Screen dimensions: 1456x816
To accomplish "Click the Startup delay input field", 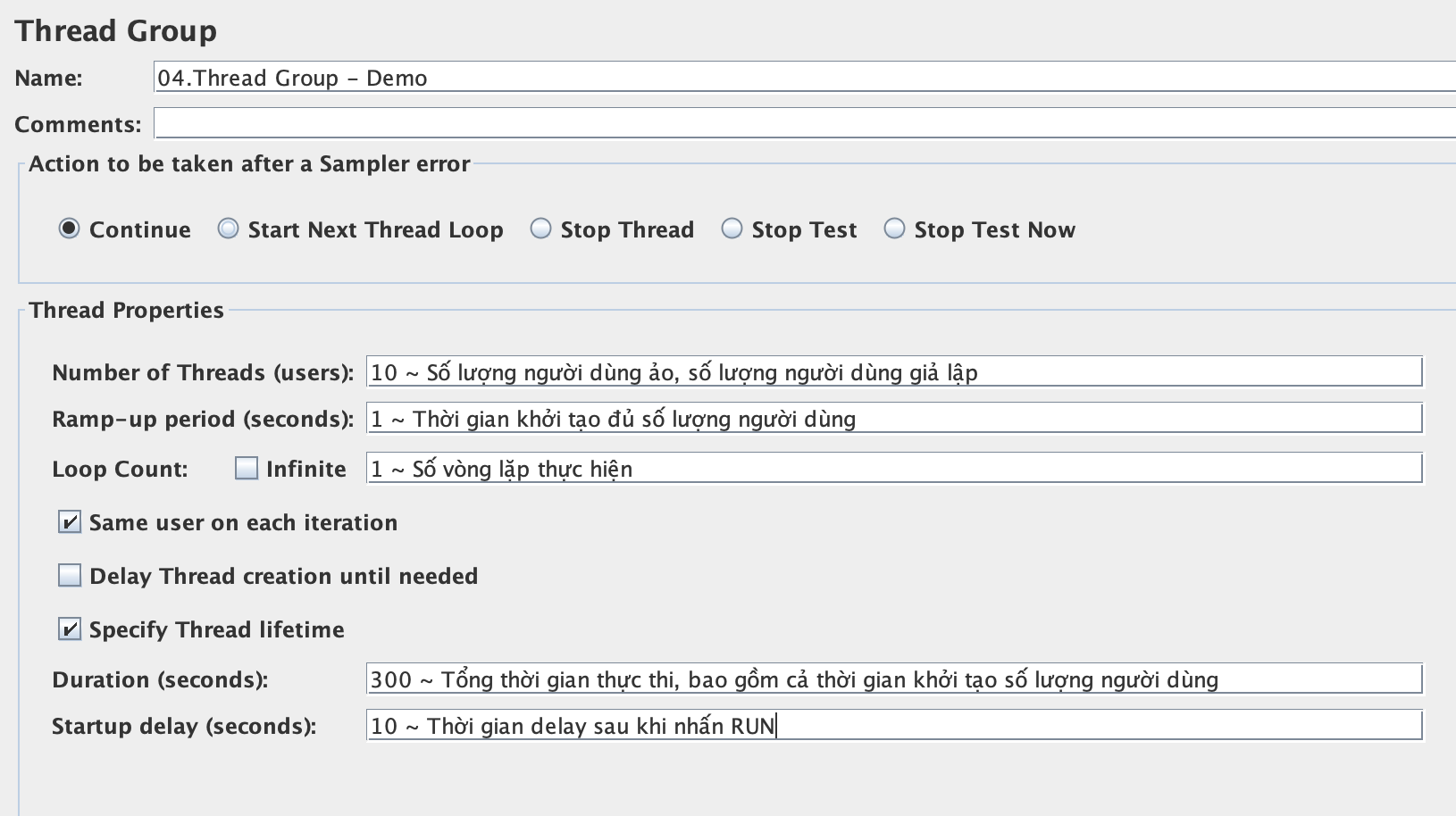I will coord(893,726).
